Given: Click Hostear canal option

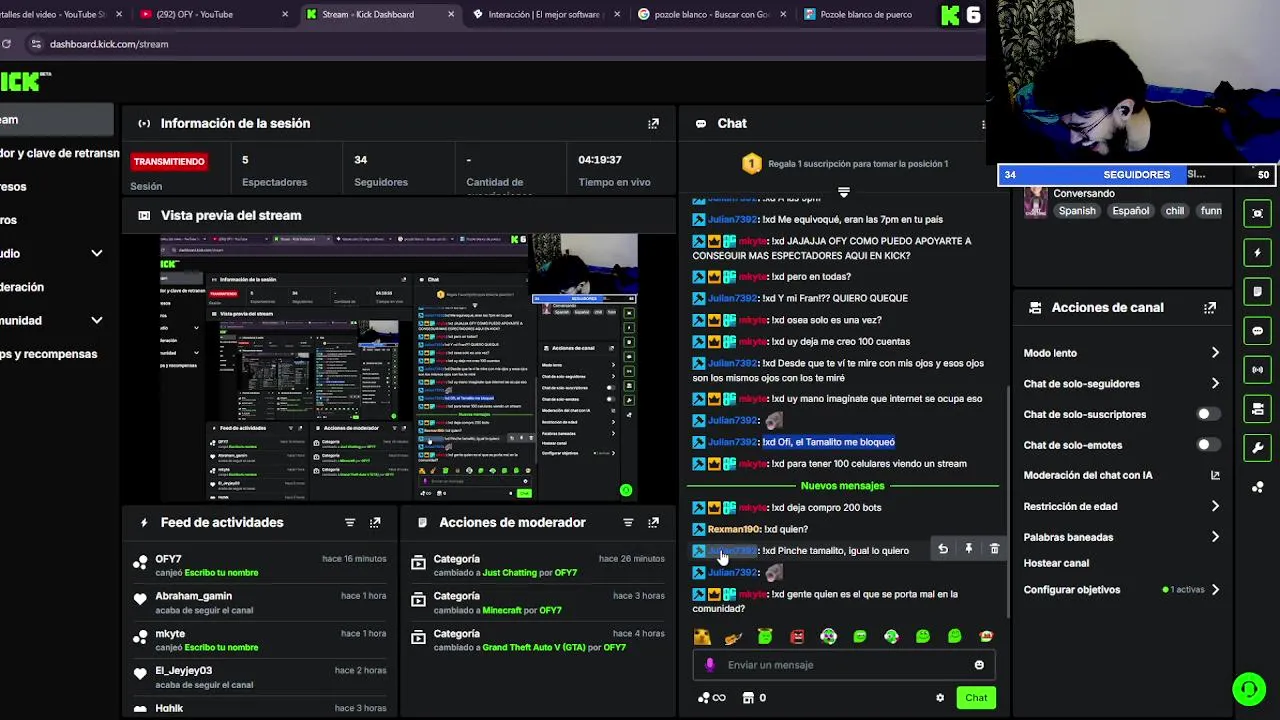Looking at the screenshot, I should click(1056, 563).
